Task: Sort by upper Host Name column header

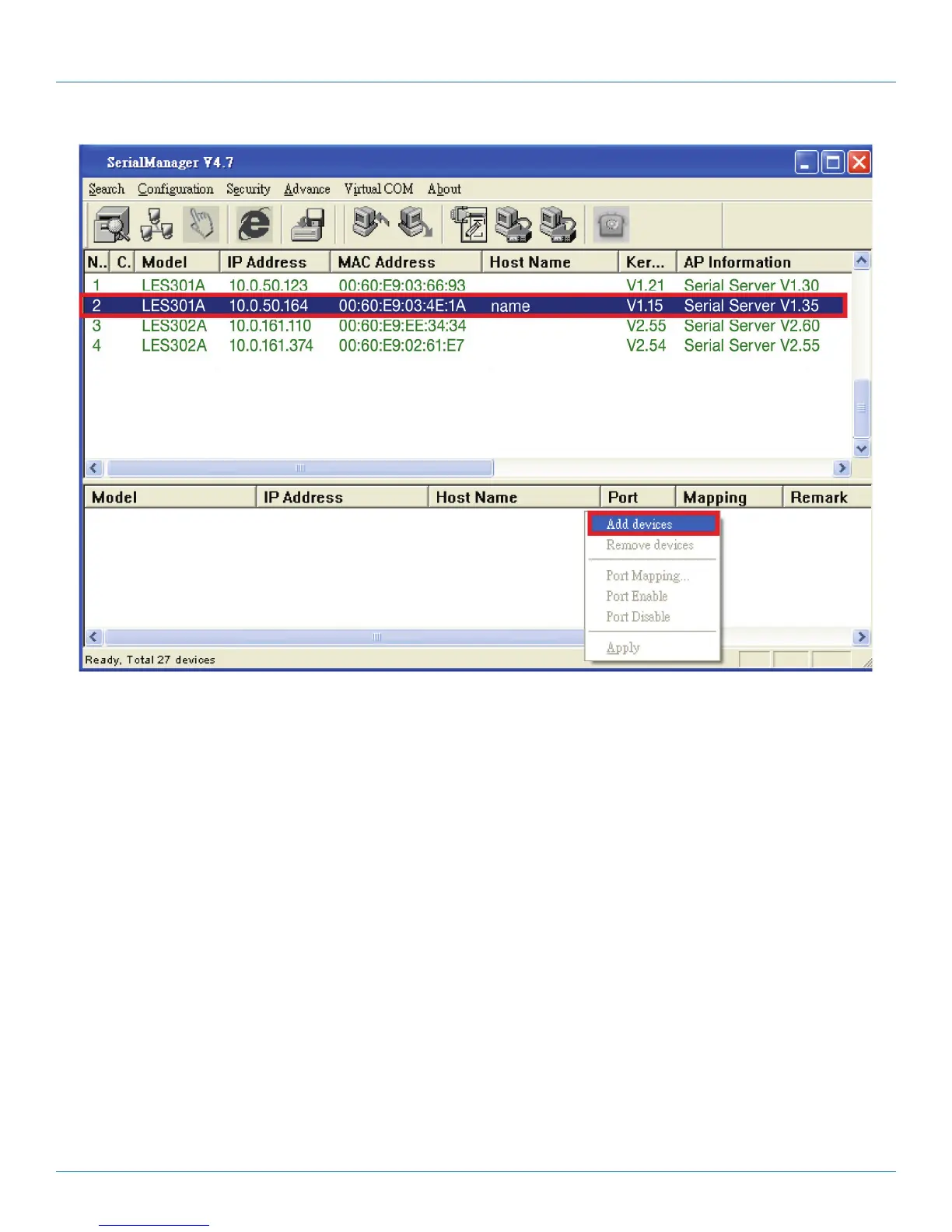Action: pyautogui.click(x=550, y=262)
